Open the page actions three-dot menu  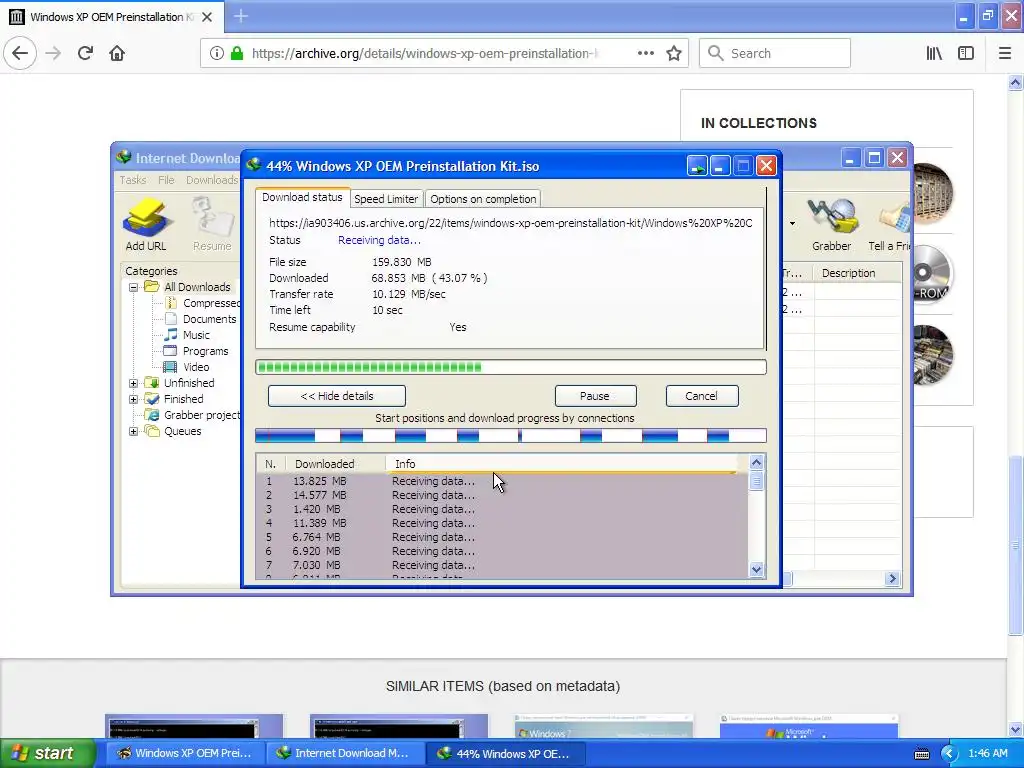645,53
